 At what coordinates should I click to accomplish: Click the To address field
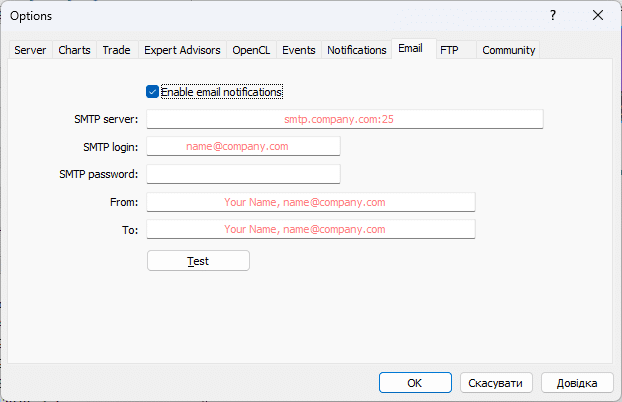[310, 229]
